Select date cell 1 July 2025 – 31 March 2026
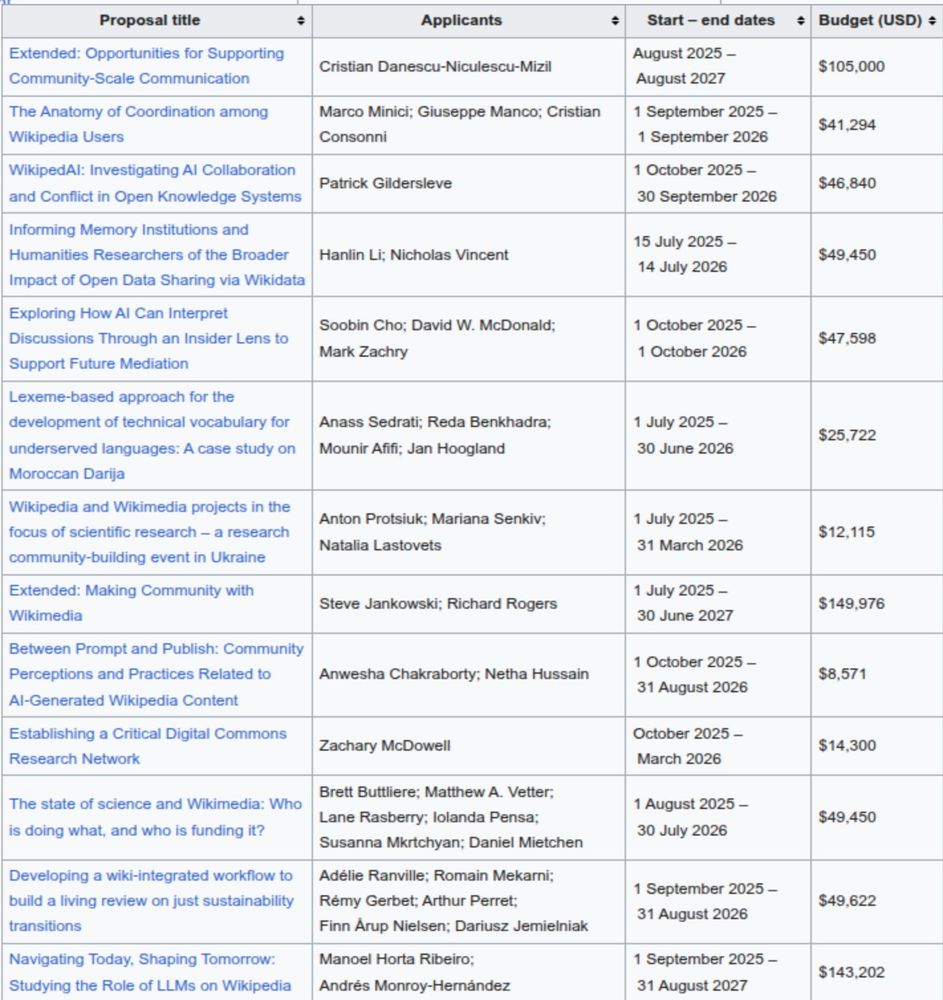 click(718, 533)
